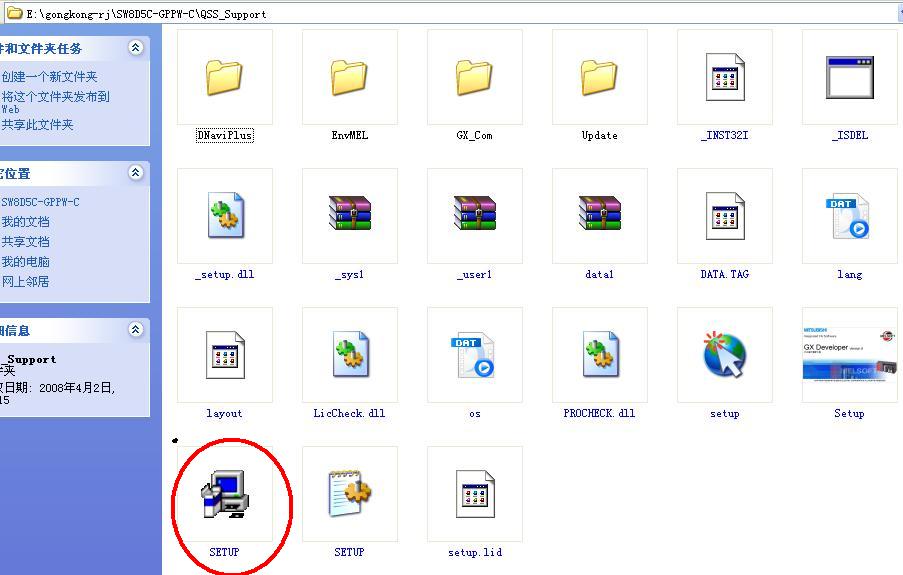The image size is (903, 575).
Task: Open the EnvMEL folder
Action: pos(349,78)
